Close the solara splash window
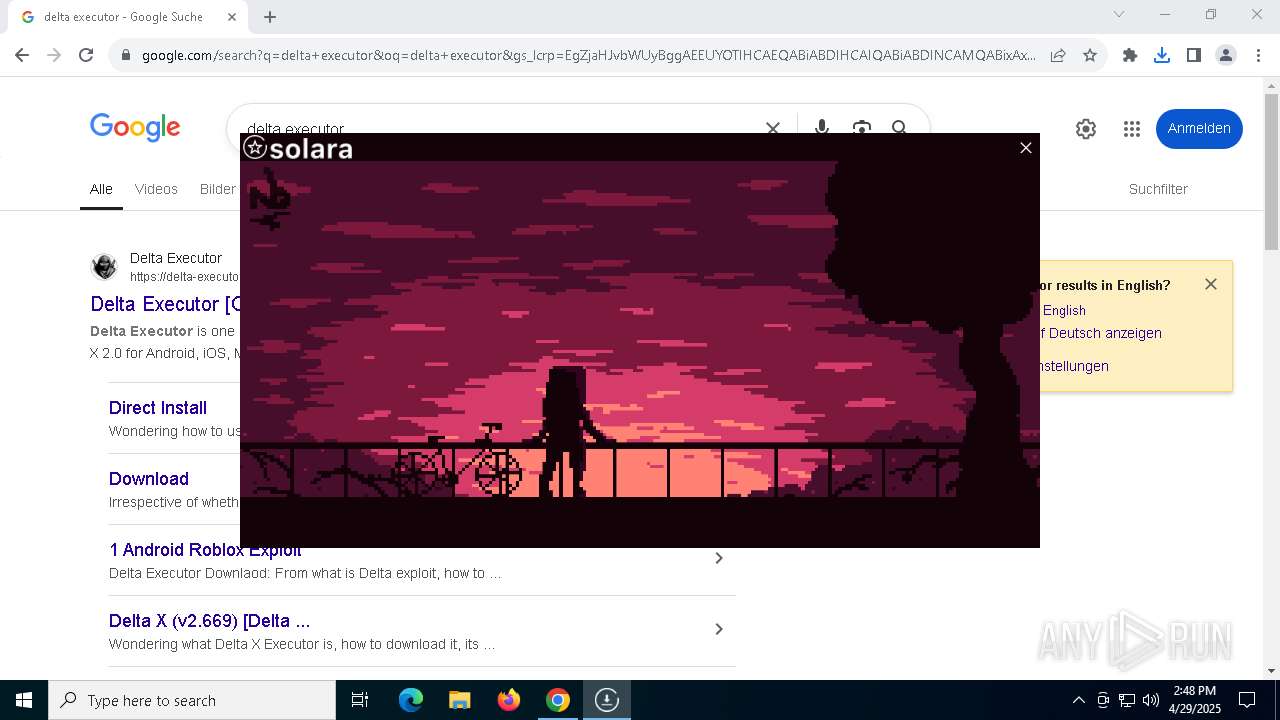 [x=1025, y=148]
